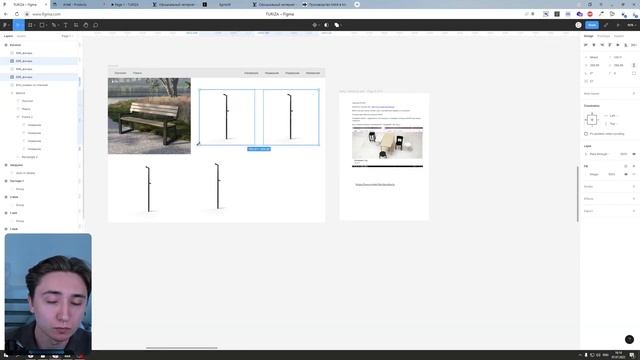Open the Pass through blend mode dropdown
Screen dimensions: 640x360
pyautogui.click(x=599, y=154)
